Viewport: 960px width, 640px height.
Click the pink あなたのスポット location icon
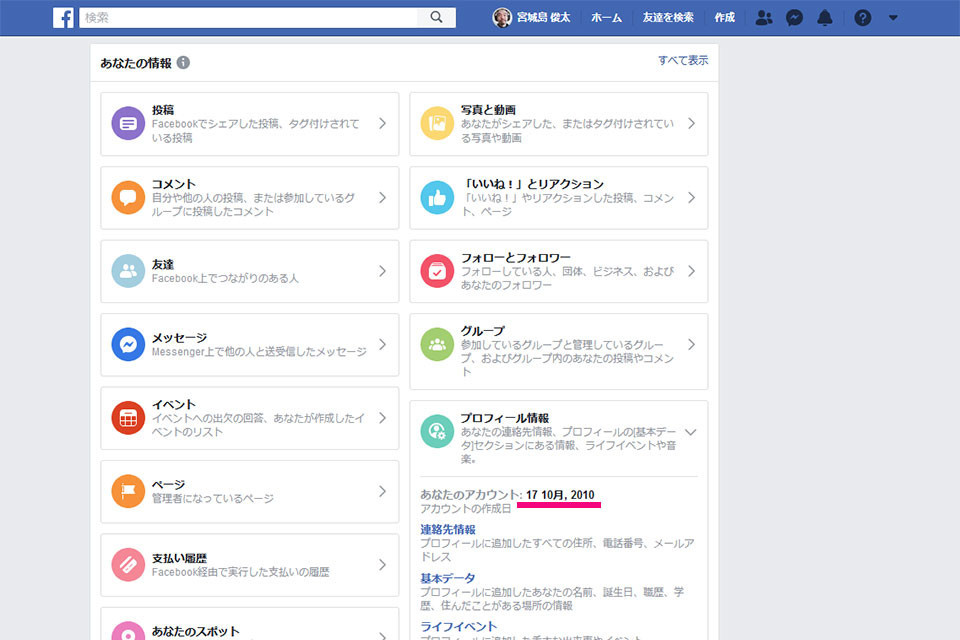click(128, 632)
